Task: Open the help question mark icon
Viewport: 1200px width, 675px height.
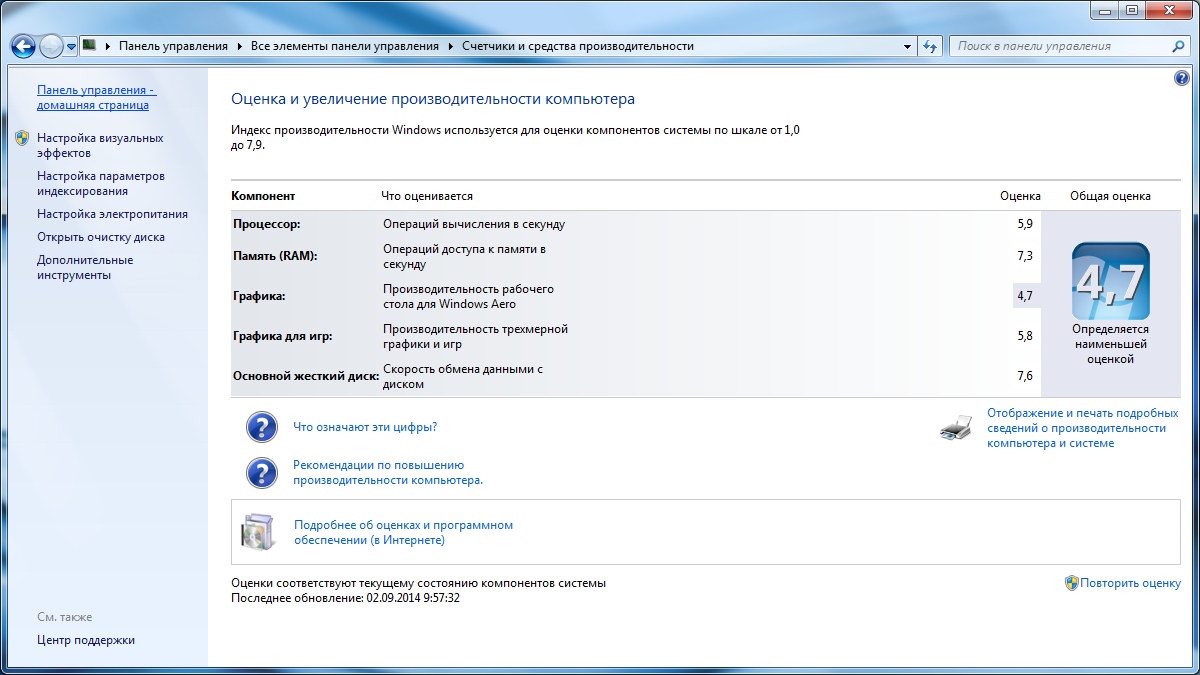Action: pyautogui.click(x=1183, y=79)
